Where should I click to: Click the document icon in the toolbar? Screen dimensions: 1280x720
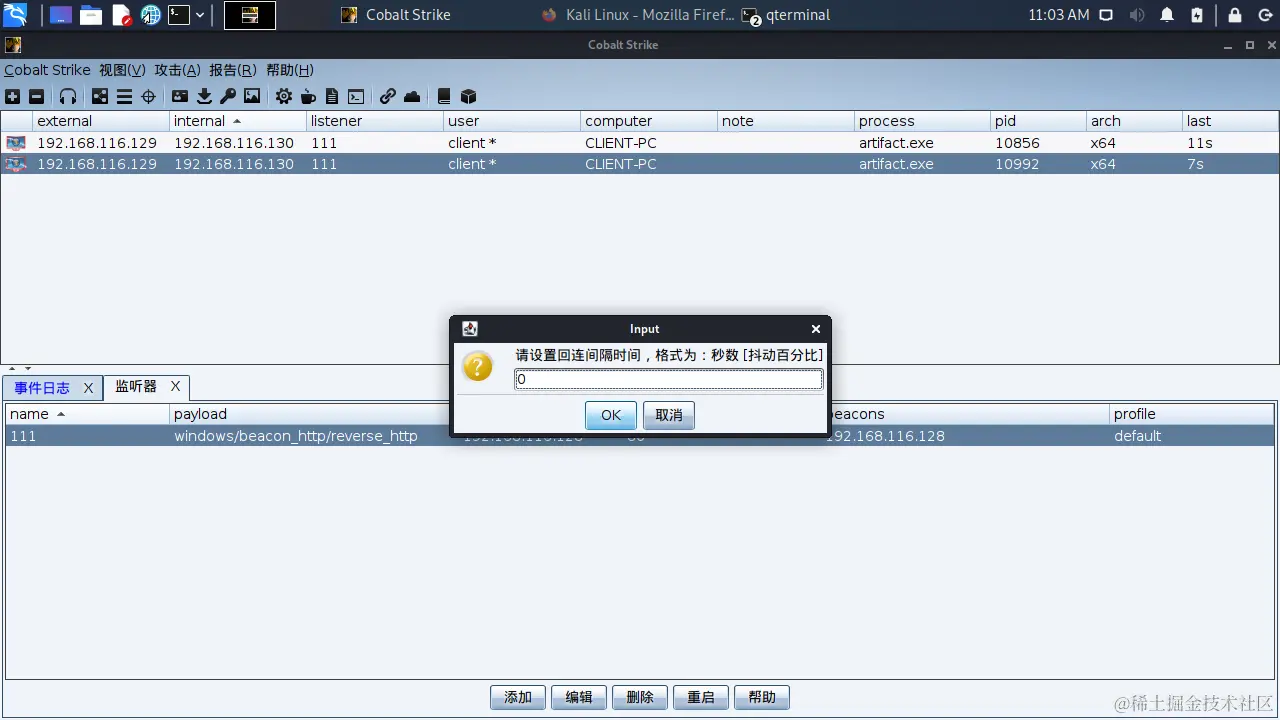point(332,97)
